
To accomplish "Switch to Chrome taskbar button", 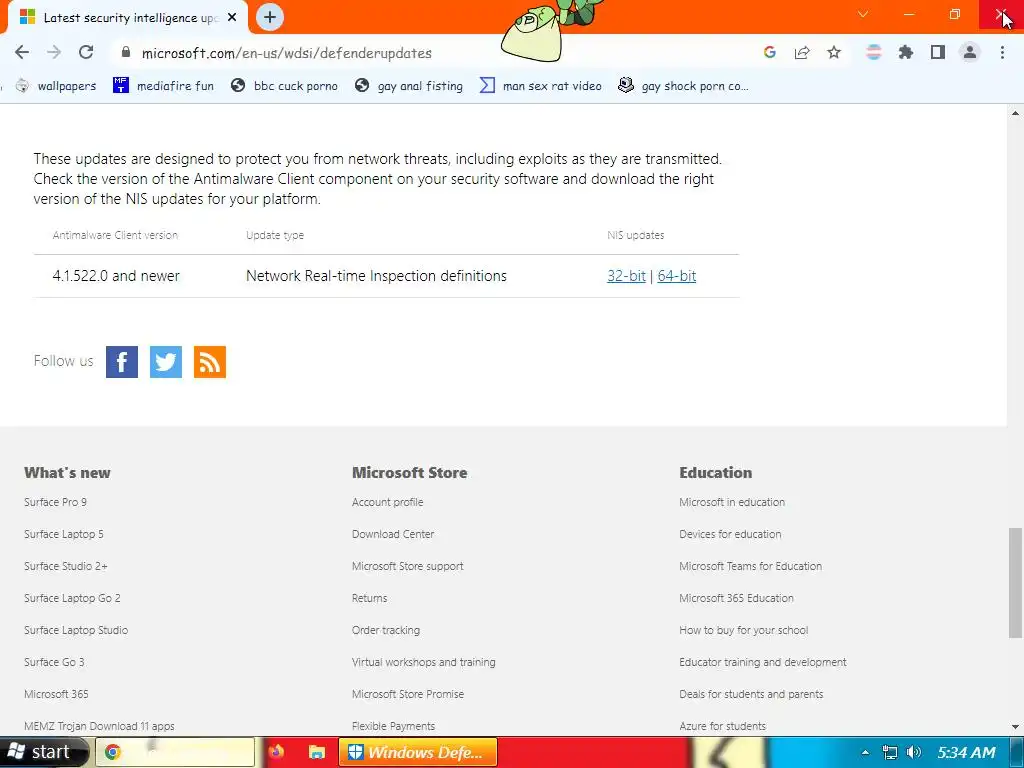I will (x=175, y=752).
